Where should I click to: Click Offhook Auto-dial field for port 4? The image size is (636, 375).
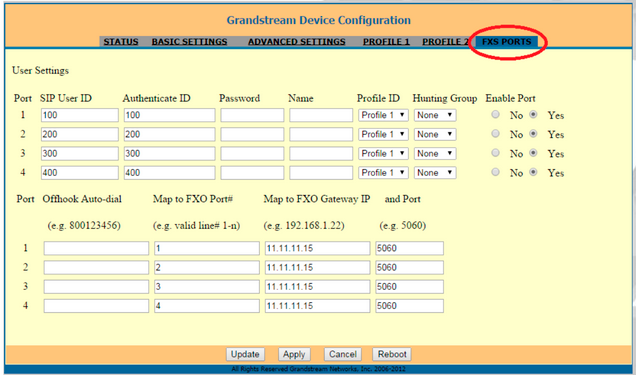pos(96,306)
